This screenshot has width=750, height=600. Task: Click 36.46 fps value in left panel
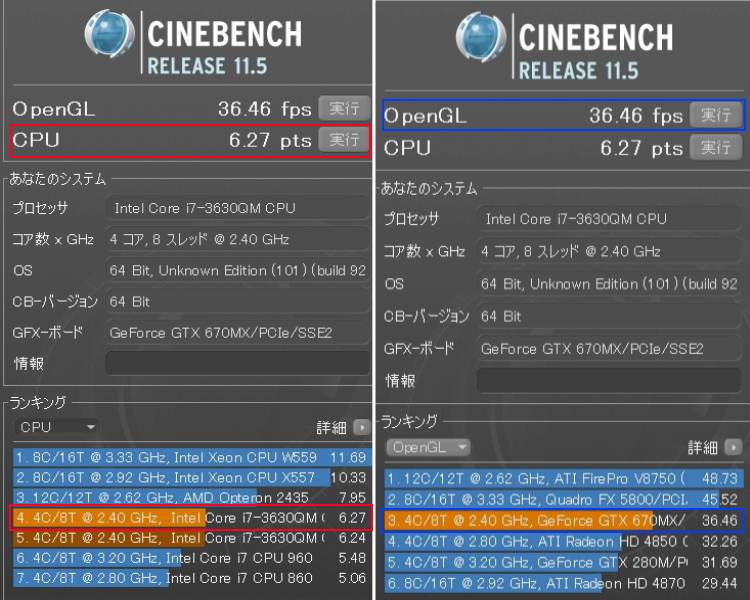[265, 109]
